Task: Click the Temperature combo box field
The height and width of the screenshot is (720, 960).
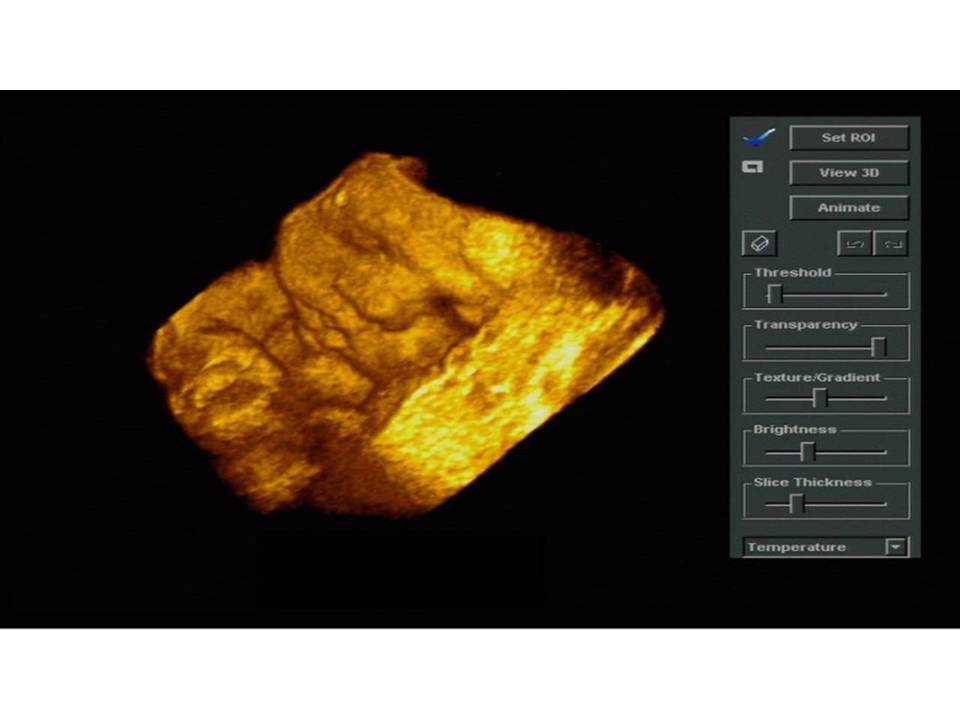Action: point(826,547)
